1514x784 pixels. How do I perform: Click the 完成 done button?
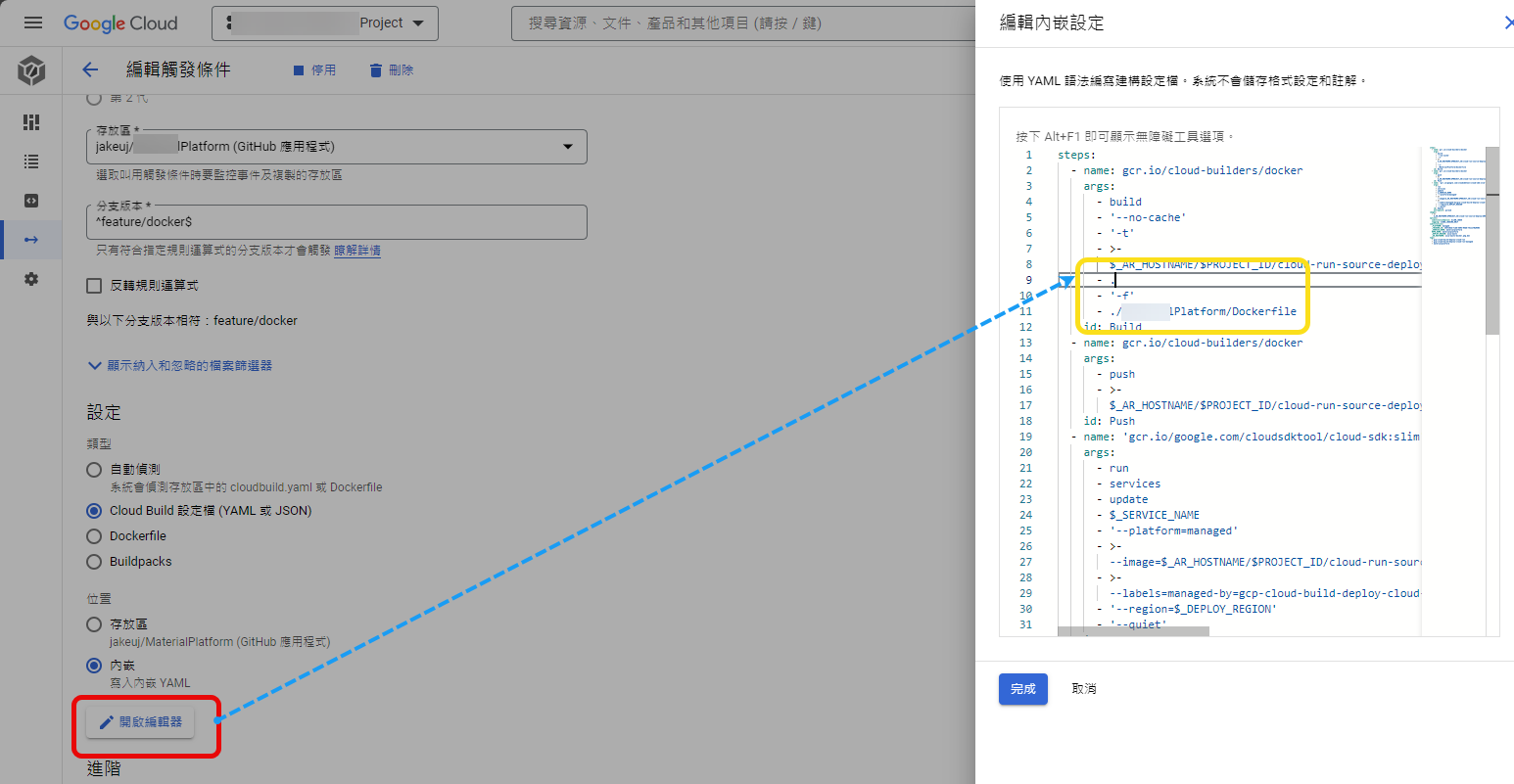click(x=1023, y=689)
